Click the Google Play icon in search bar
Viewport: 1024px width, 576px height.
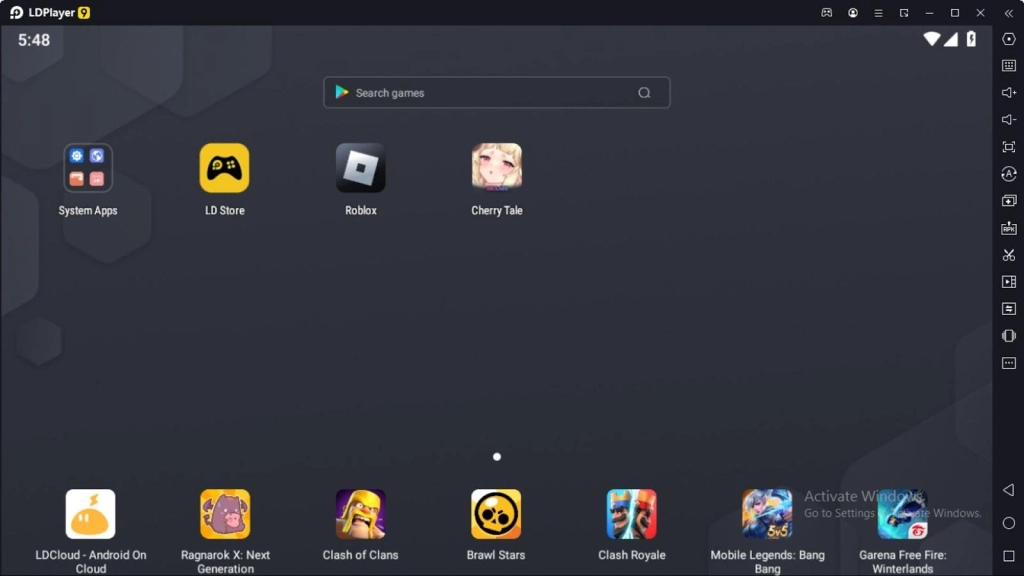point(342,92)
